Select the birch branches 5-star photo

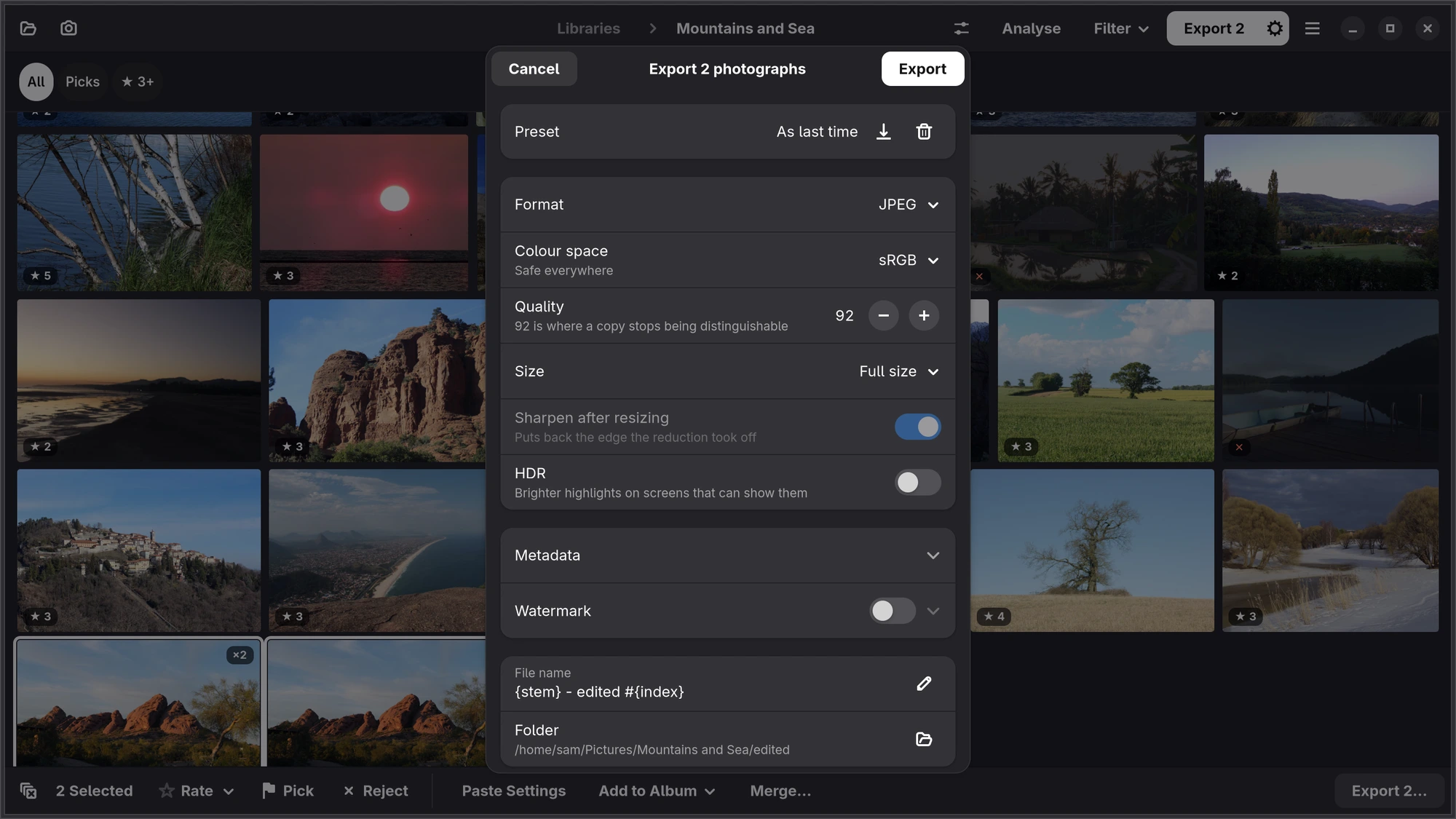(135, 213)
